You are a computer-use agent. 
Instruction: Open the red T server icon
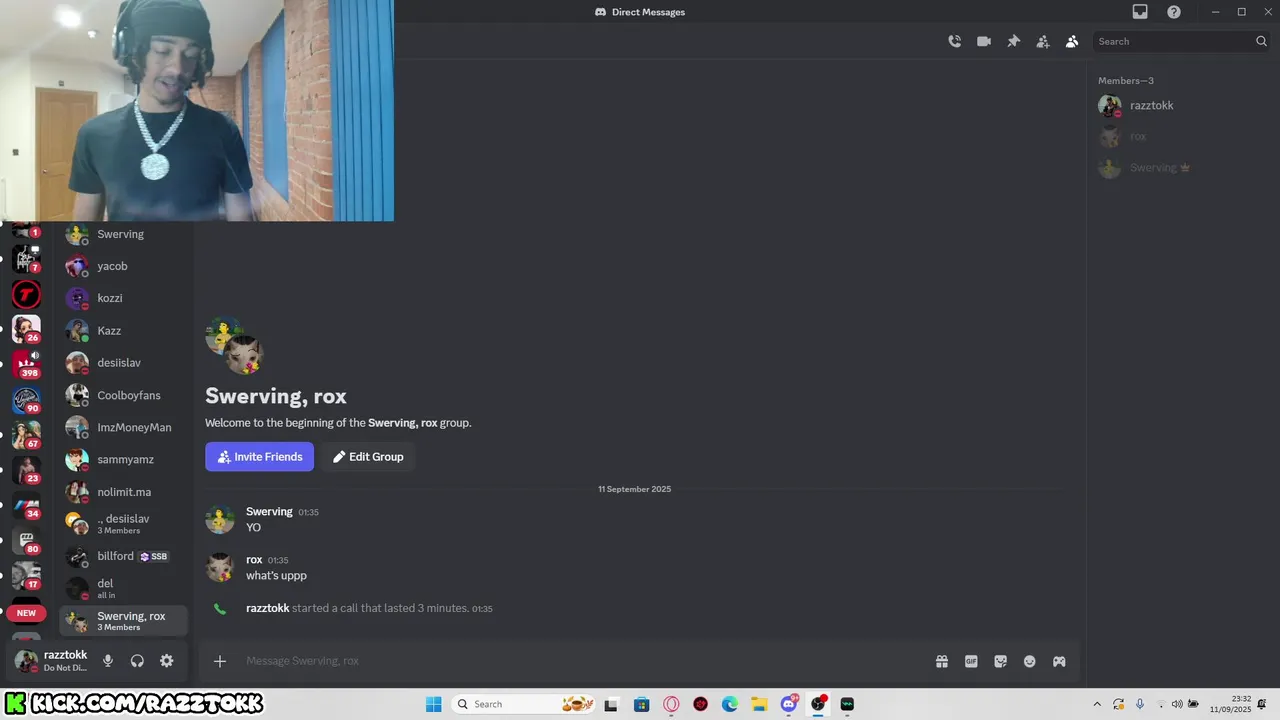click(x=26, y=294)
